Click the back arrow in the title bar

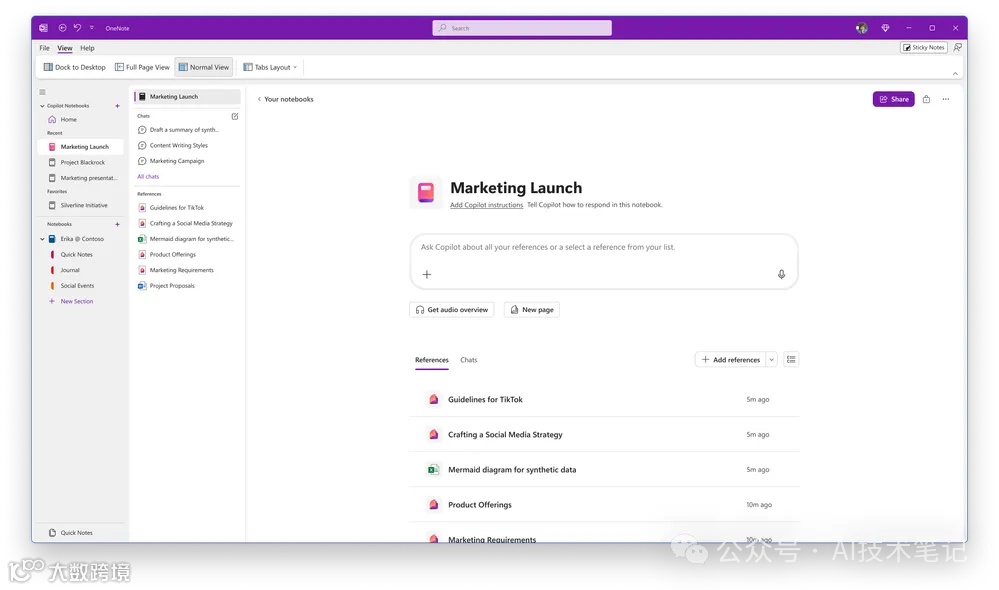(62, 28)
